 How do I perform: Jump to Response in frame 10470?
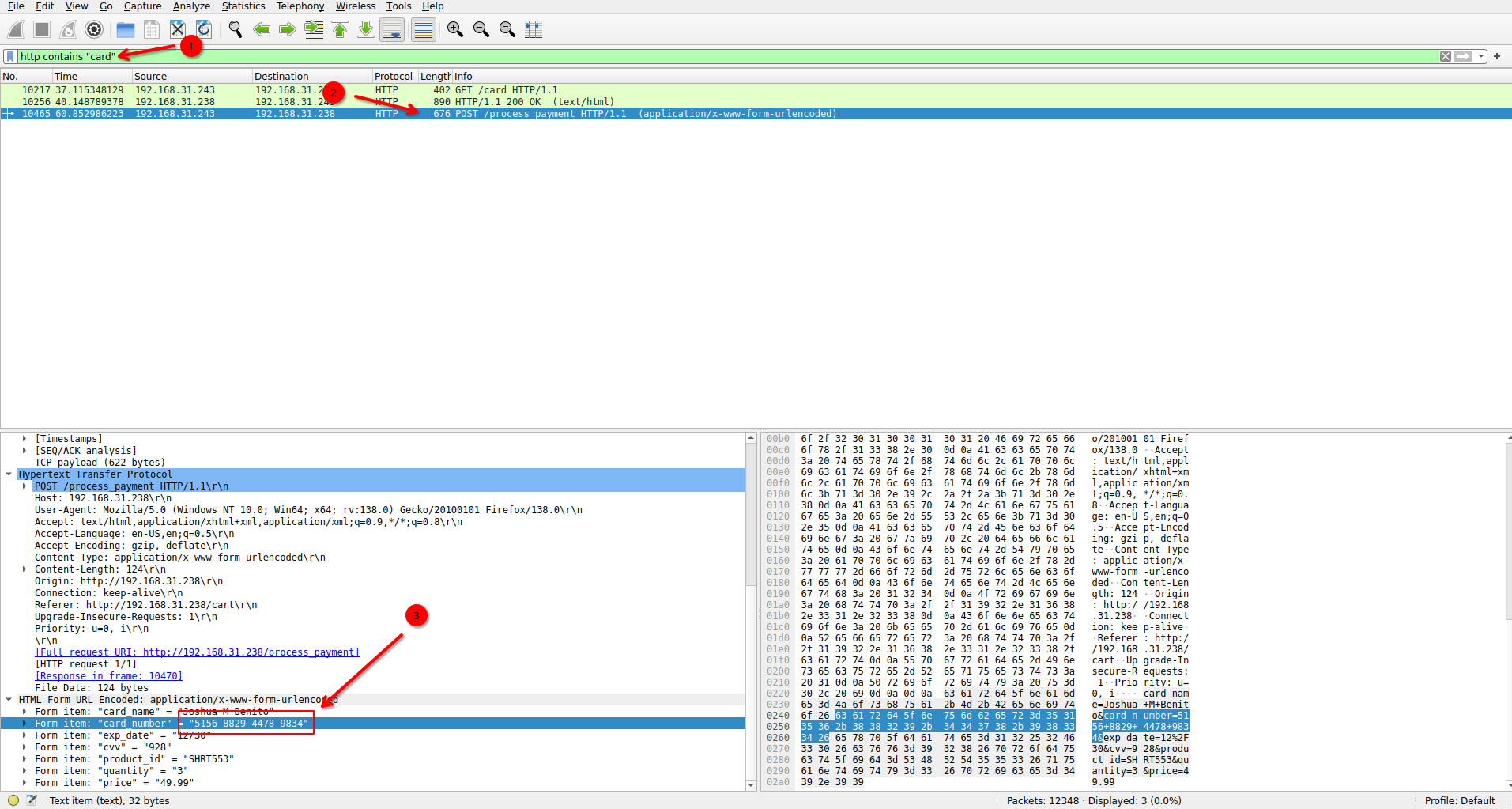(108, 676)
